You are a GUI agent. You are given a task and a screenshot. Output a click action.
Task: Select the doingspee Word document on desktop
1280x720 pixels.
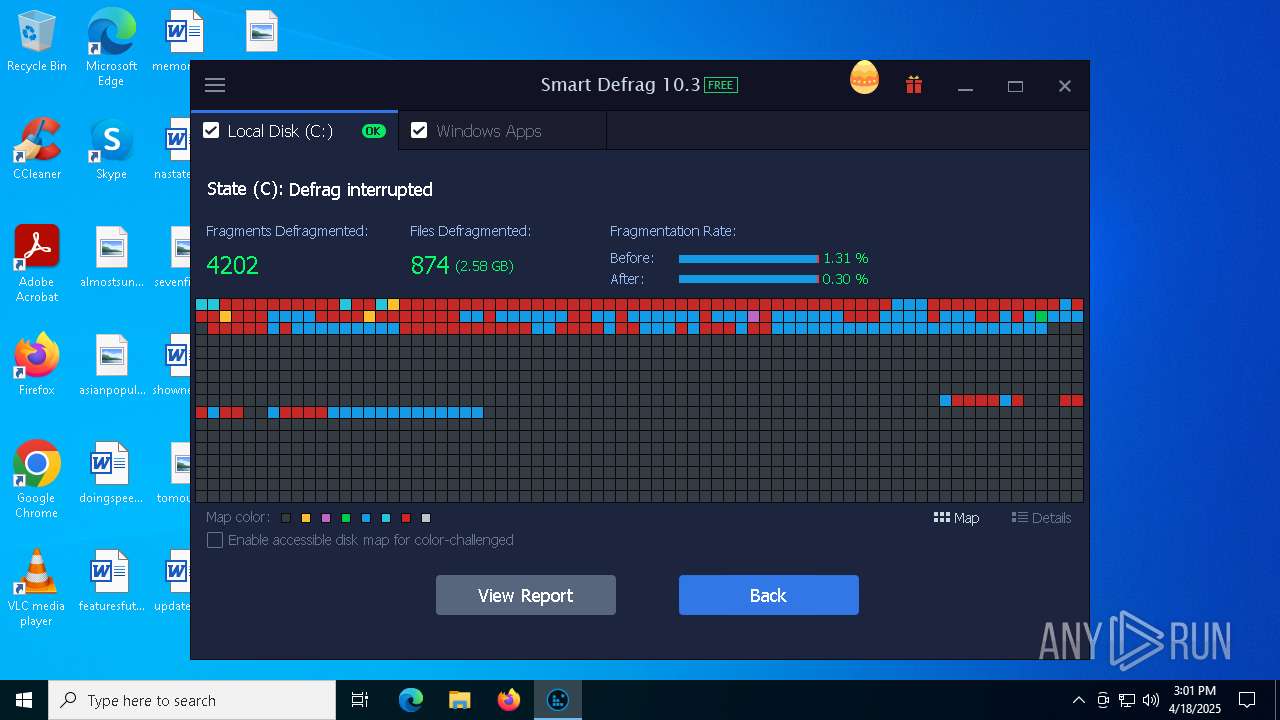[111, 473]
